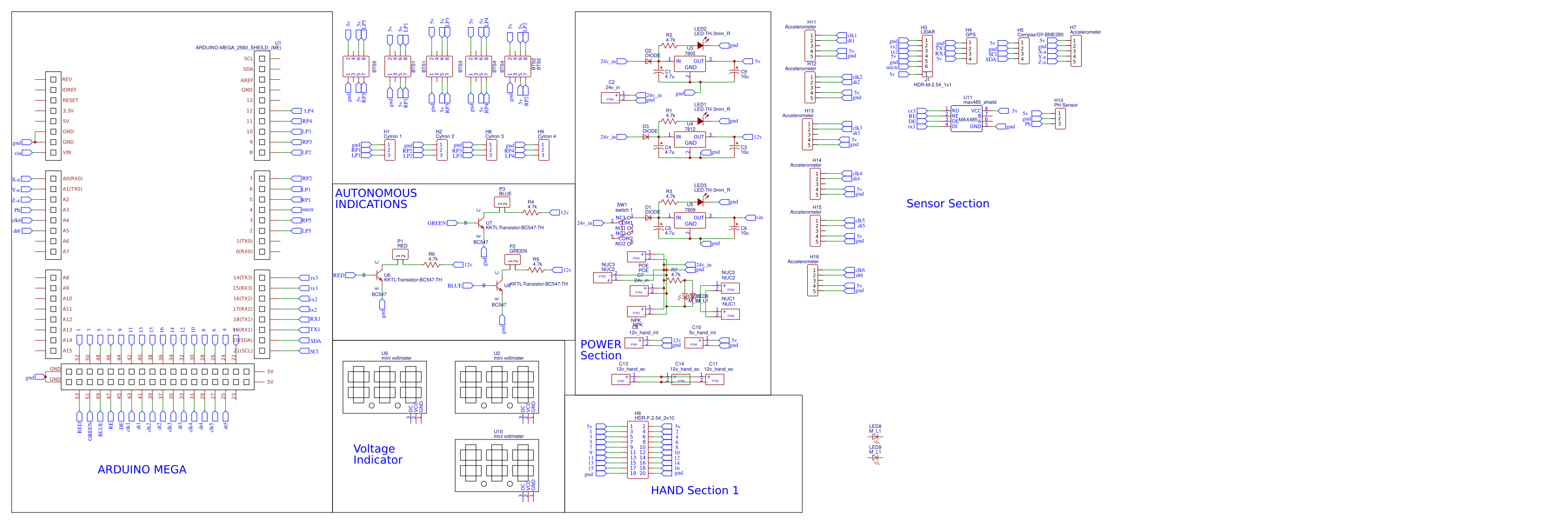Click the H6 2x10 header connector
This screenshot has height=524, width=1568.
click(x=637, y=450)
